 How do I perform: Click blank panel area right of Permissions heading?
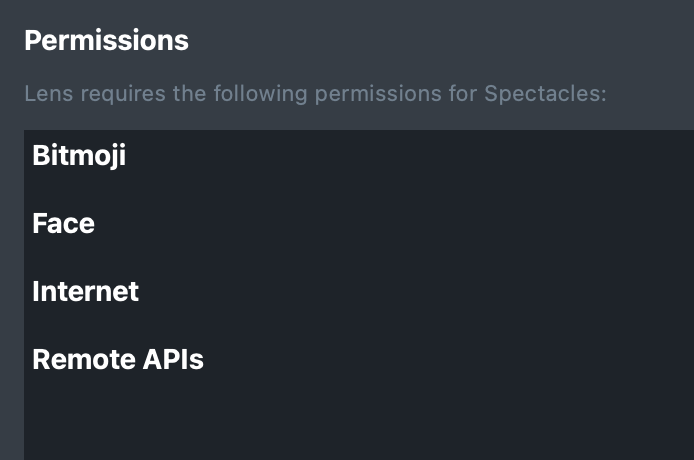450,41
